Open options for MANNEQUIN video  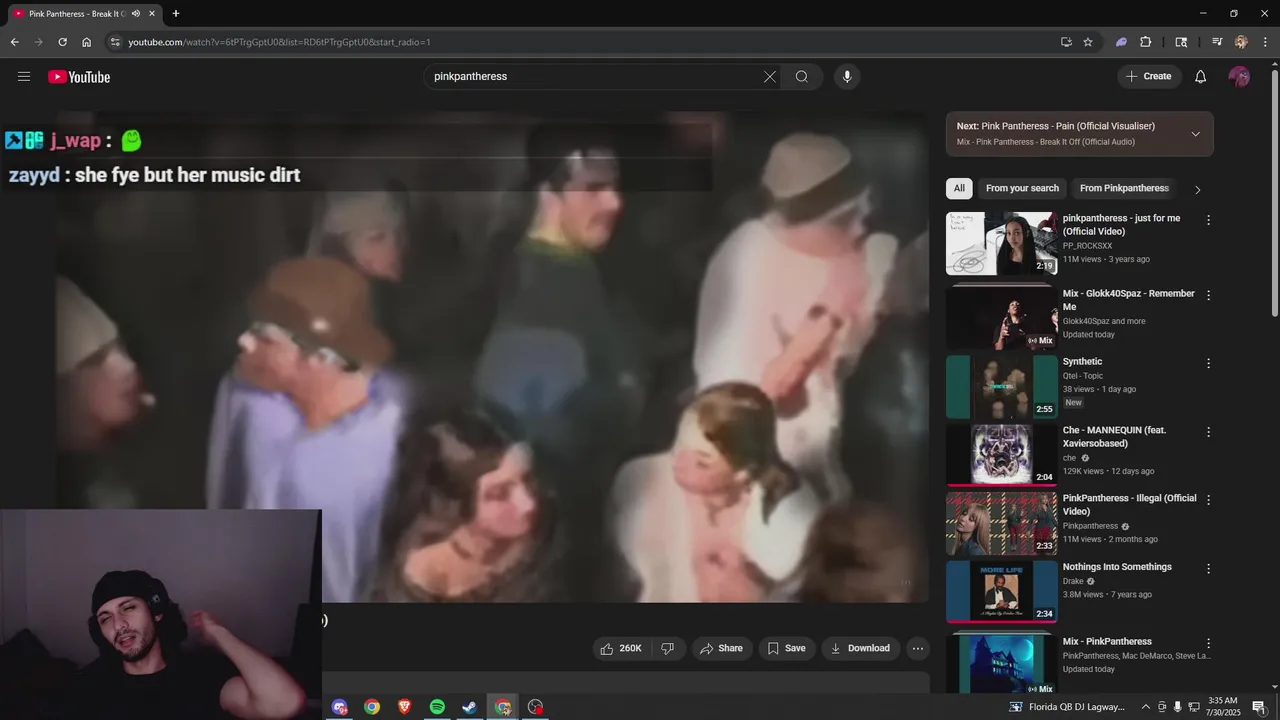pos(1208,432)
